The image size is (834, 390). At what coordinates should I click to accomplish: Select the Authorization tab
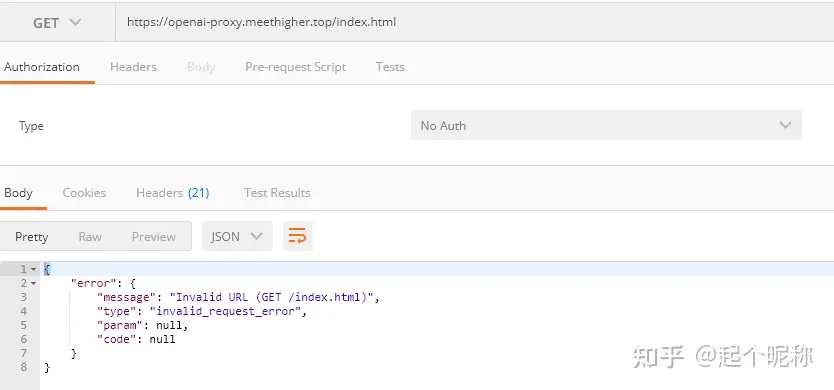click(42, 67)
